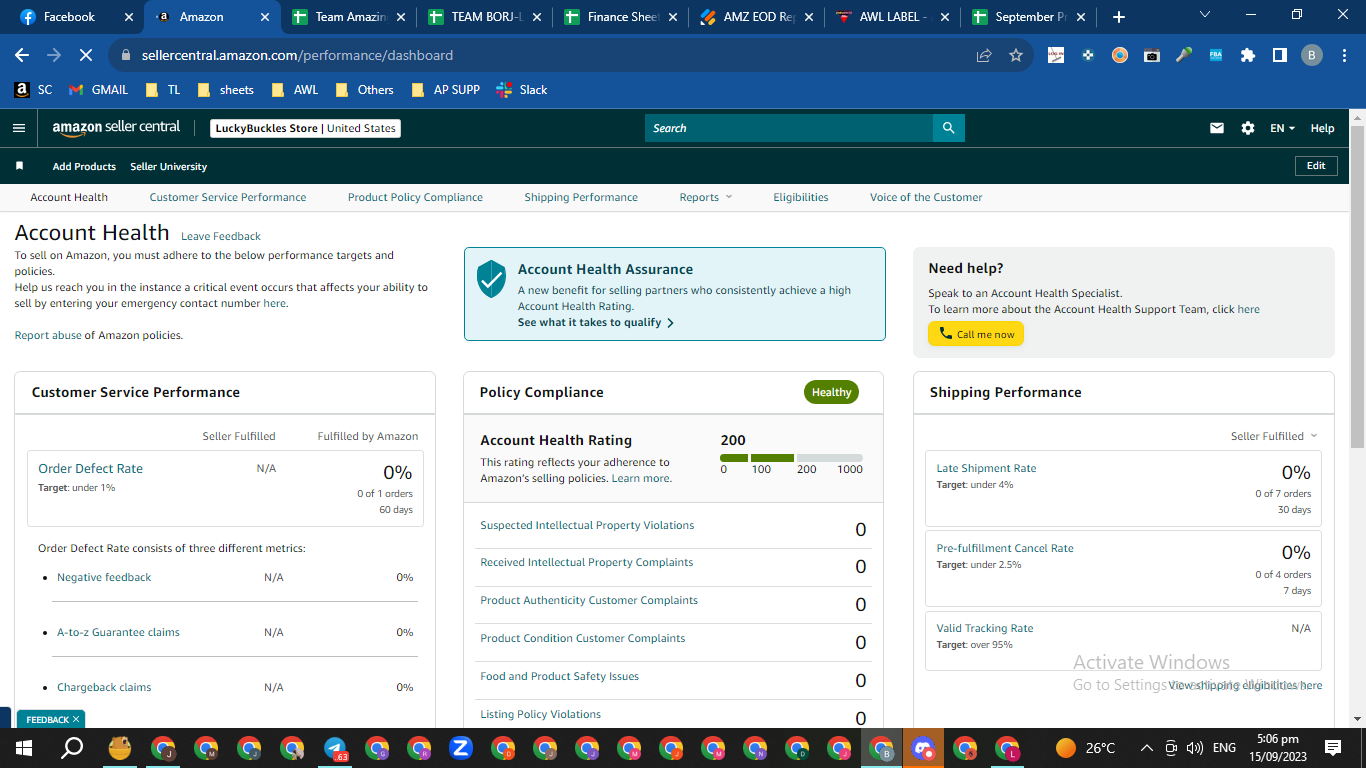Switch to the Finance Sheet browser tab
The height and width of the screenshot is (768, 1366).
(x=620, y=17)
